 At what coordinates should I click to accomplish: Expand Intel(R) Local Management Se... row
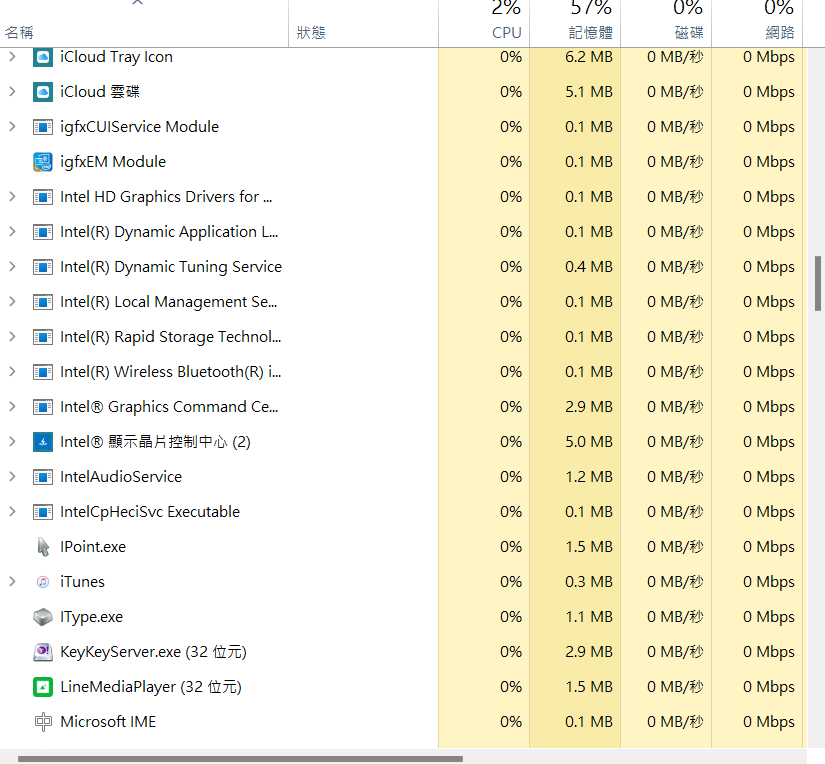click(x=12, y=302)
